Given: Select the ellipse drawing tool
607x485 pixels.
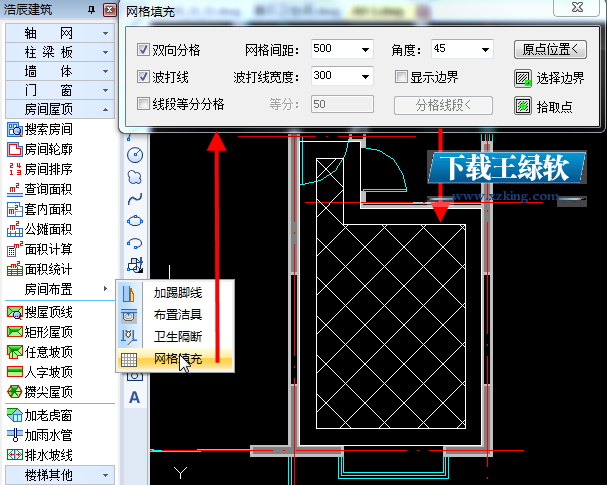Looking at the screenshot, I should 135,221.
